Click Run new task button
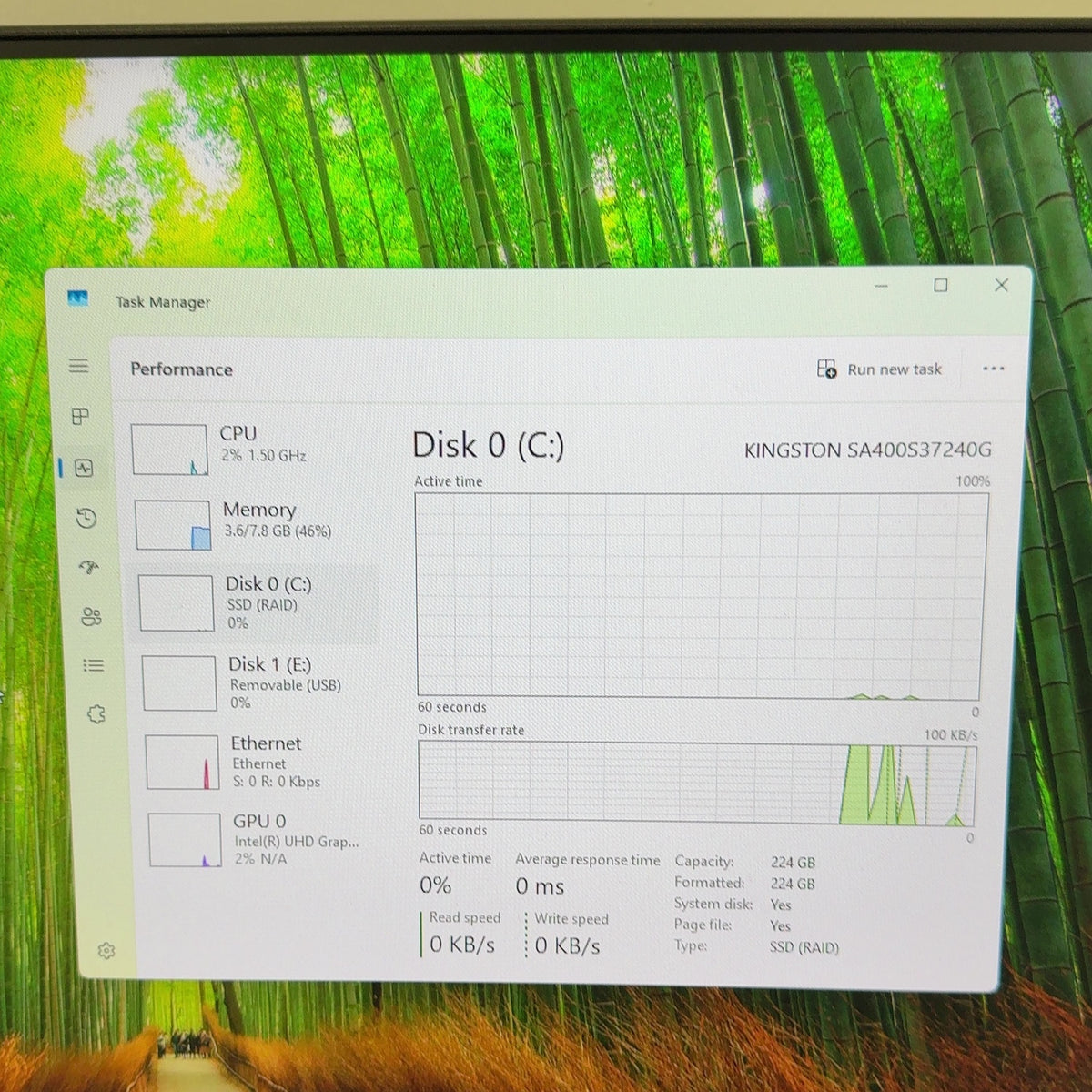This screenshot has width=1092, height=1092. click(x=879, y=369)
